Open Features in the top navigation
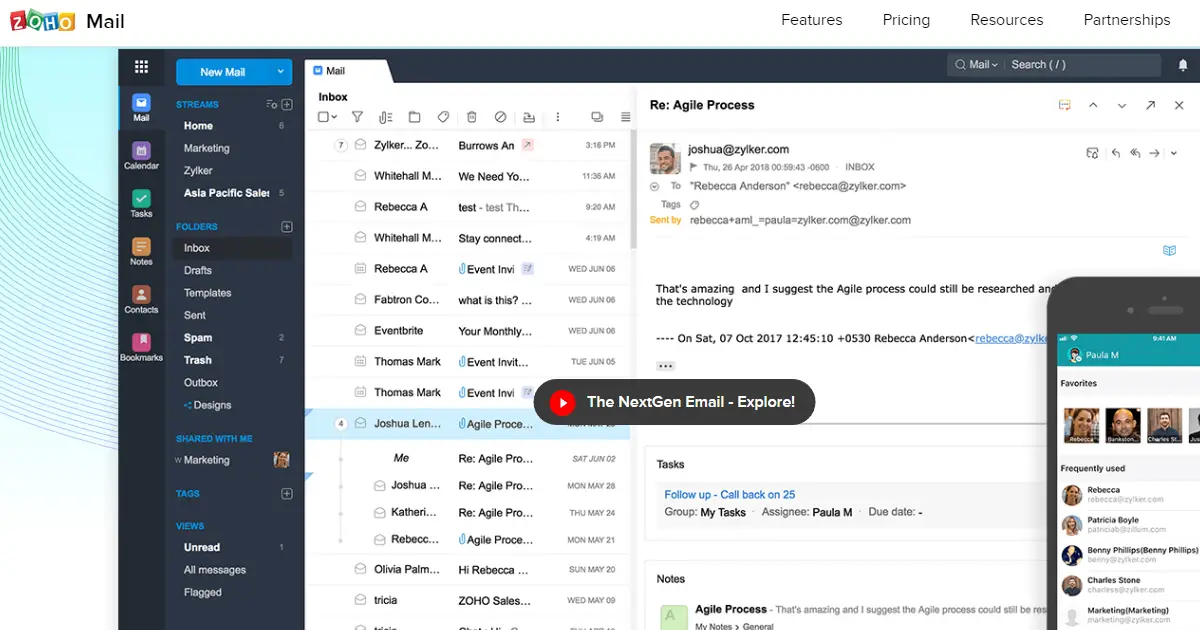1200x630 pixels. click(x=812, y=20)
